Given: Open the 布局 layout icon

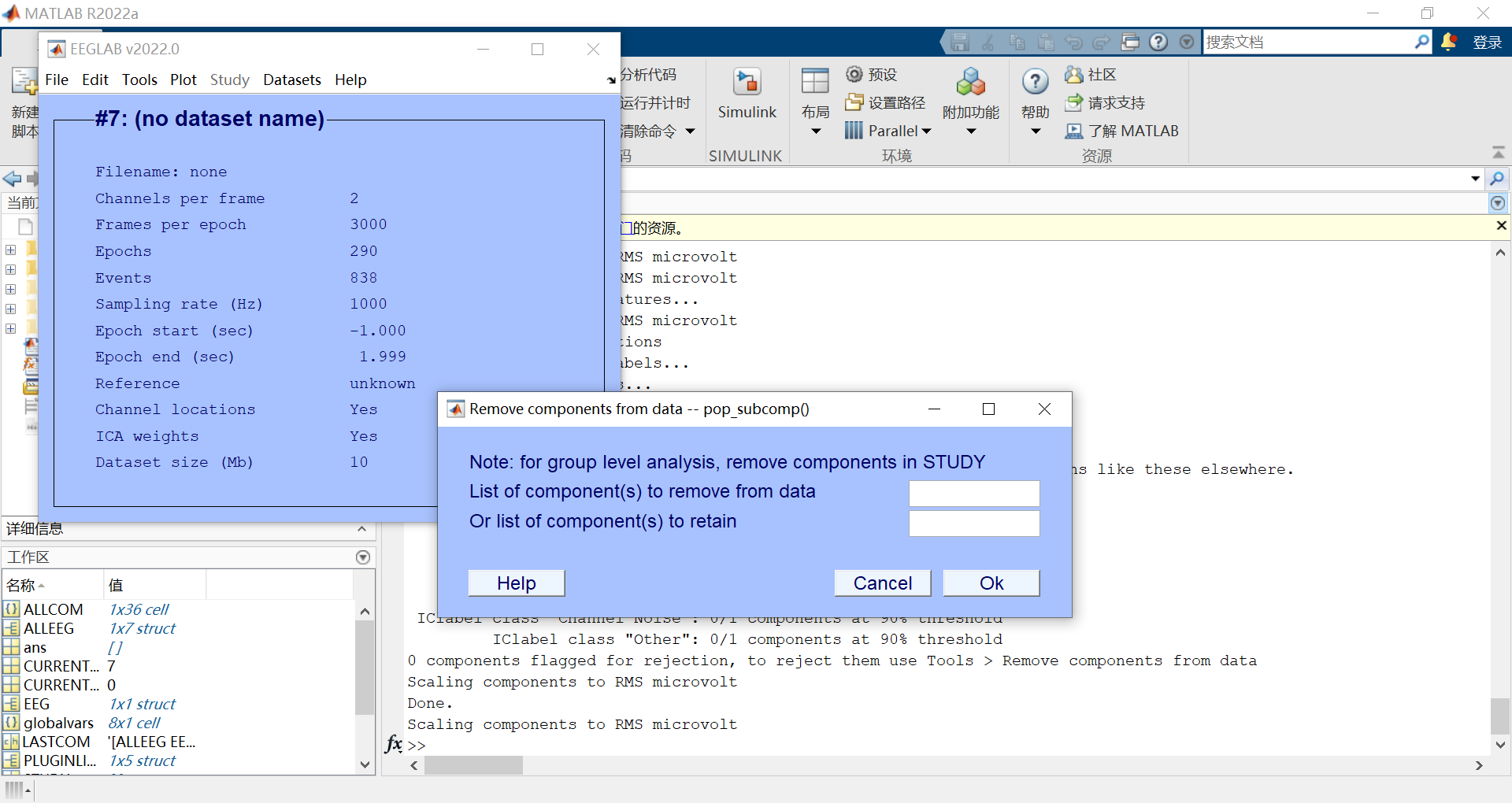Looking at the screenshot, I should pyautogui.click(x=815, y=82).
